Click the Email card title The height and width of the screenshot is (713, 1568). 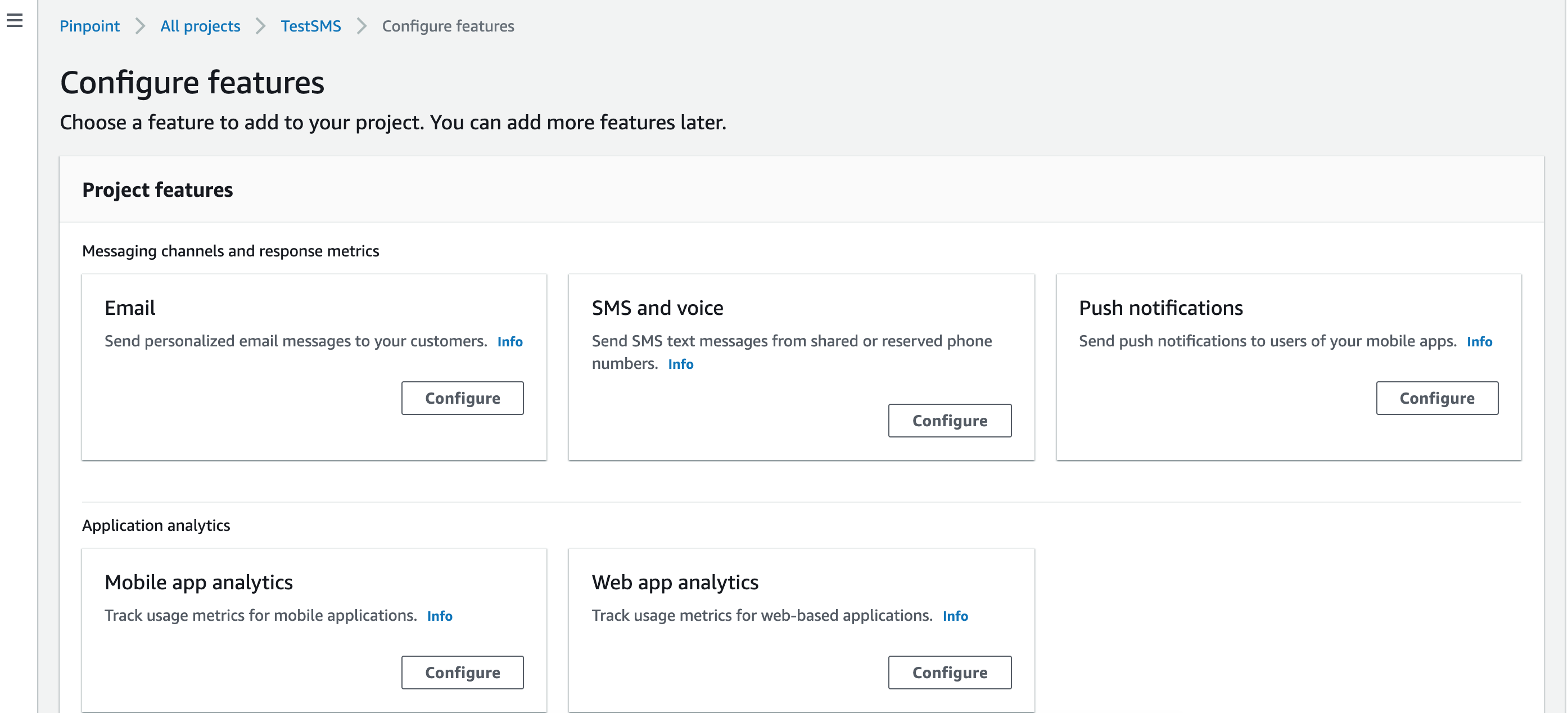click(x=130, y=308)
